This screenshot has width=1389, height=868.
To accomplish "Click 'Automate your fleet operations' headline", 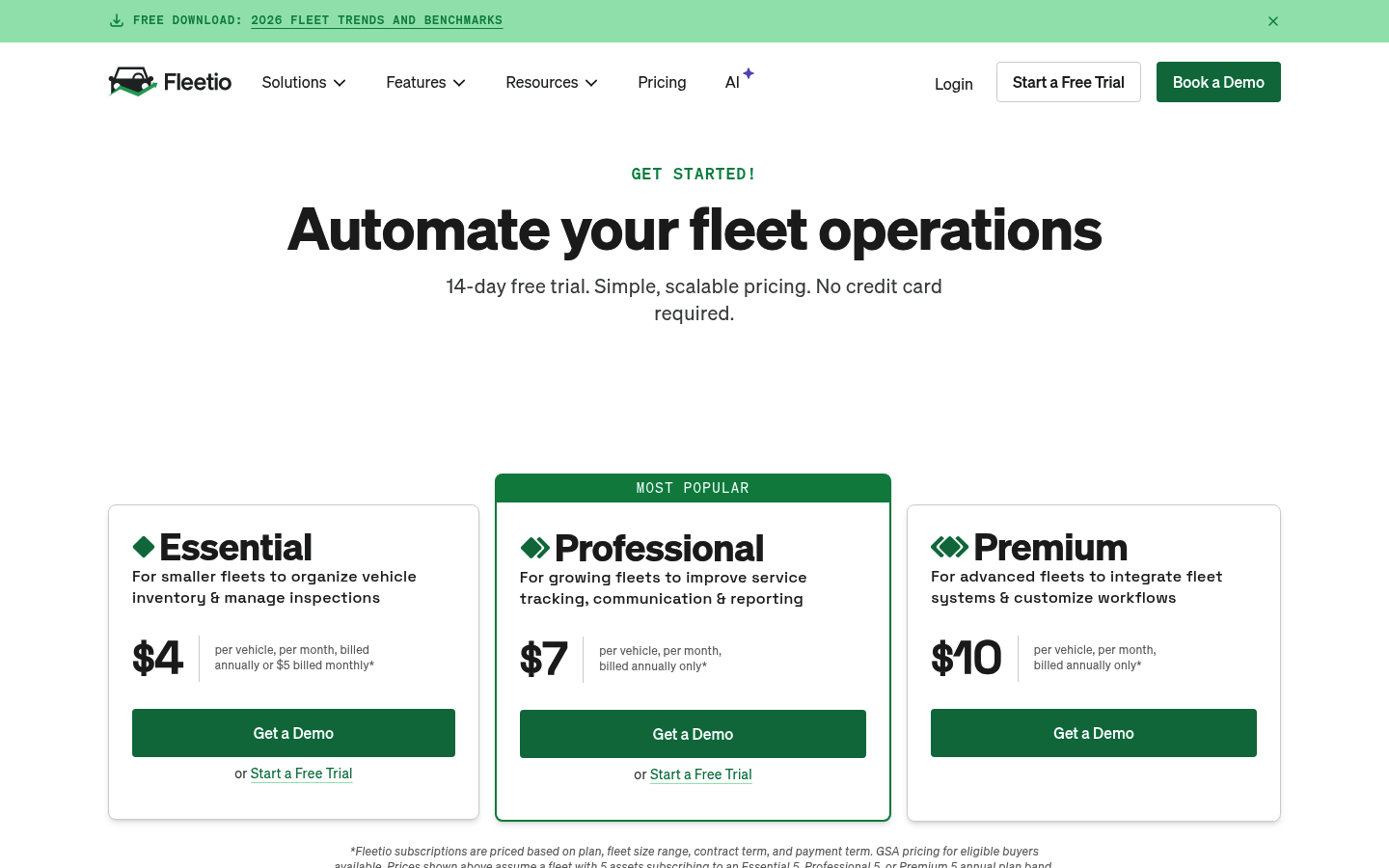I will (x=694, y=230).
